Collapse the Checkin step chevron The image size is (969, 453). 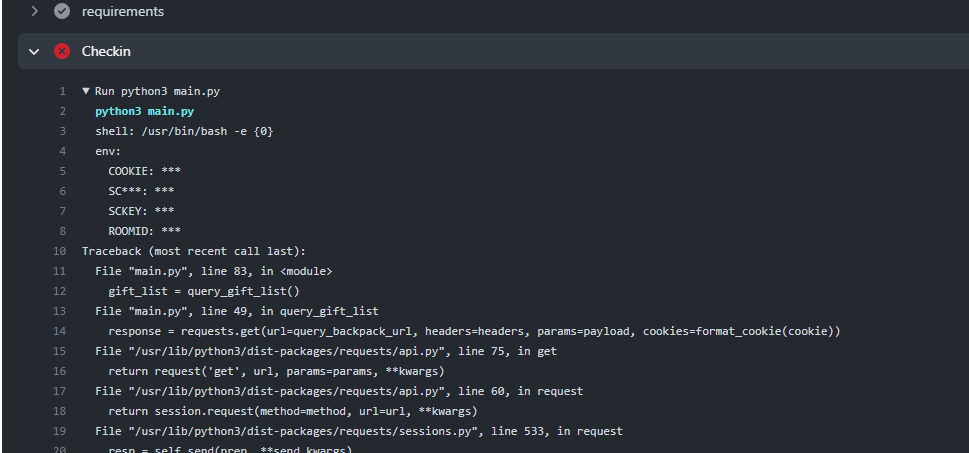pos(35,51)
